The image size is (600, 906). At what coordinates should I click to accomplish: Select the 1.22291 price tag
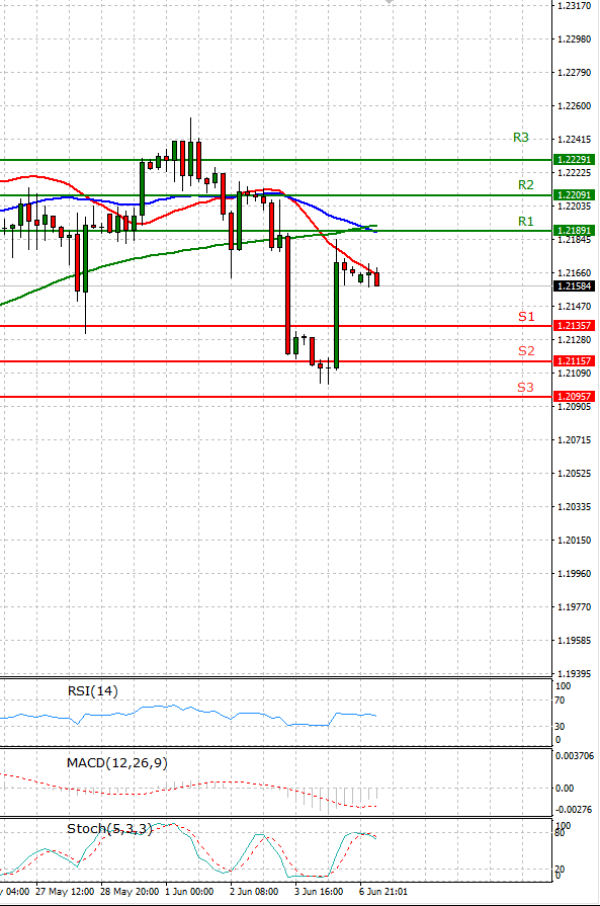click(x=573, y=159)
